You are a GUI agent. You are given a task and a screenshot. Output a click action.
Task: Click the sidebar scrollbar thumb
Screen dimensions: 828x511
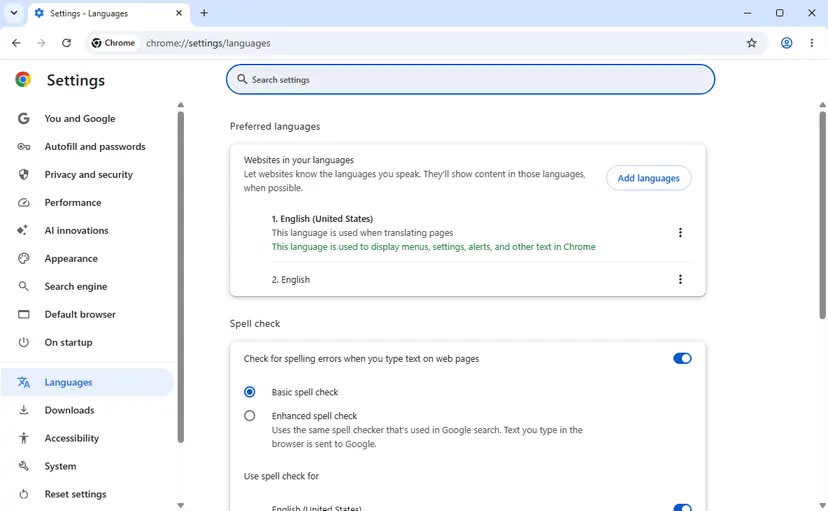point(181,277)
